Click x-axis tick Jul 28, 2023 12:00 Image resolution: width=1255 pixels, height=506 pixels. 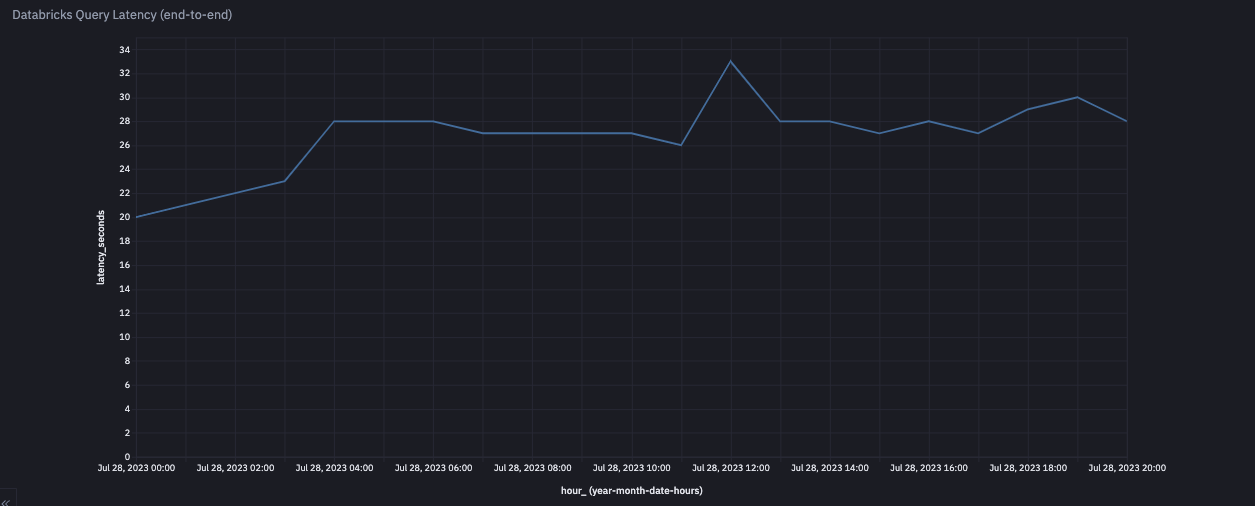[x=731, y=467]
